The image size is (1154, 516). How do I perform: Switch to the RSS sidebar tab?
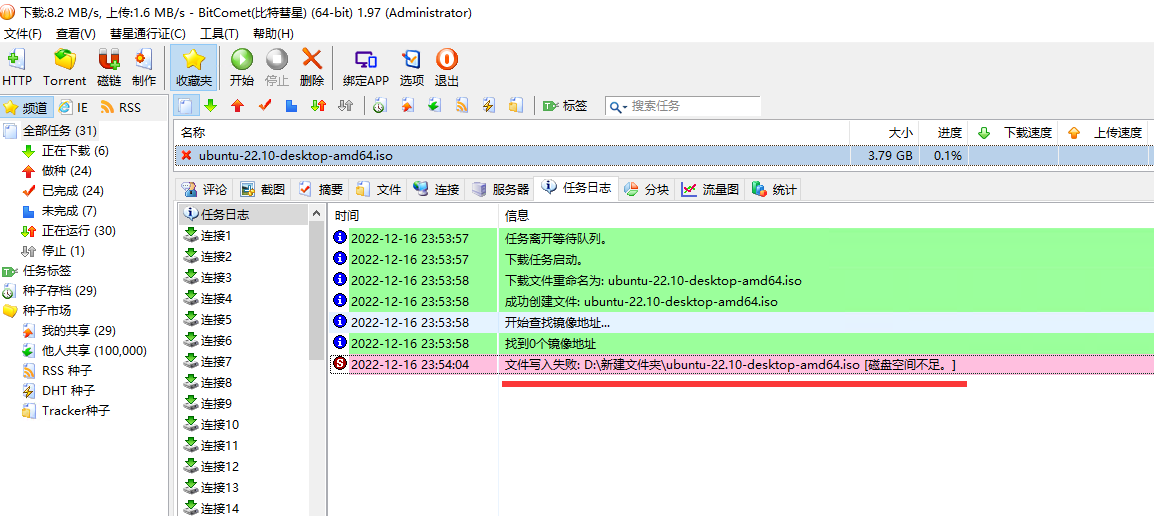pos(121,107)
